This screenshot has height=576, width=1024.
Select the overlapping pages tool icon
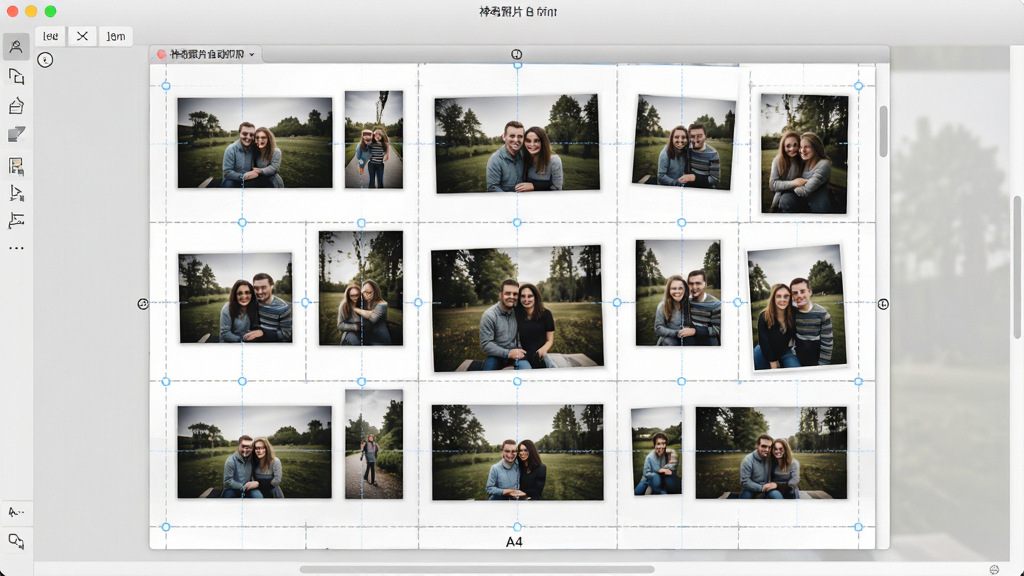coord(16,76)
